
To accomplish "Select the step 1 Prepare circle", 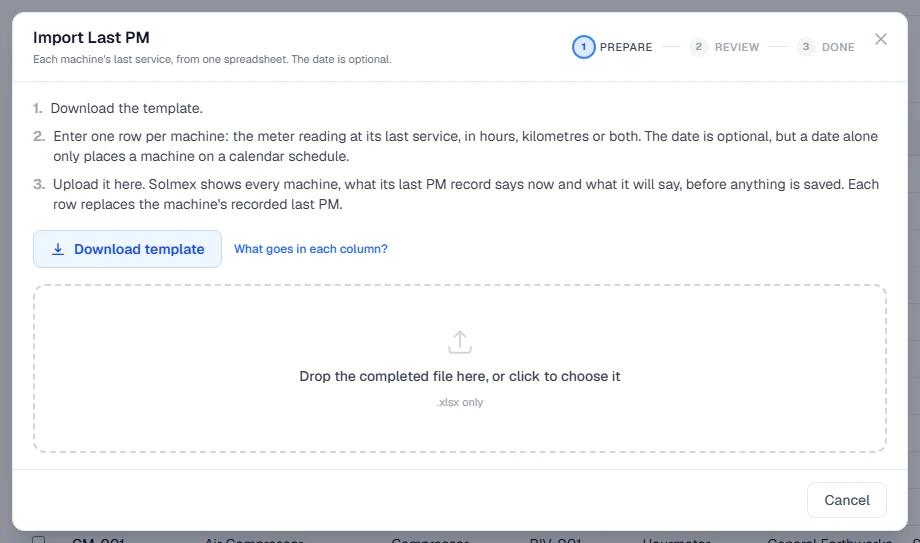I will click(x=583, y=47).
